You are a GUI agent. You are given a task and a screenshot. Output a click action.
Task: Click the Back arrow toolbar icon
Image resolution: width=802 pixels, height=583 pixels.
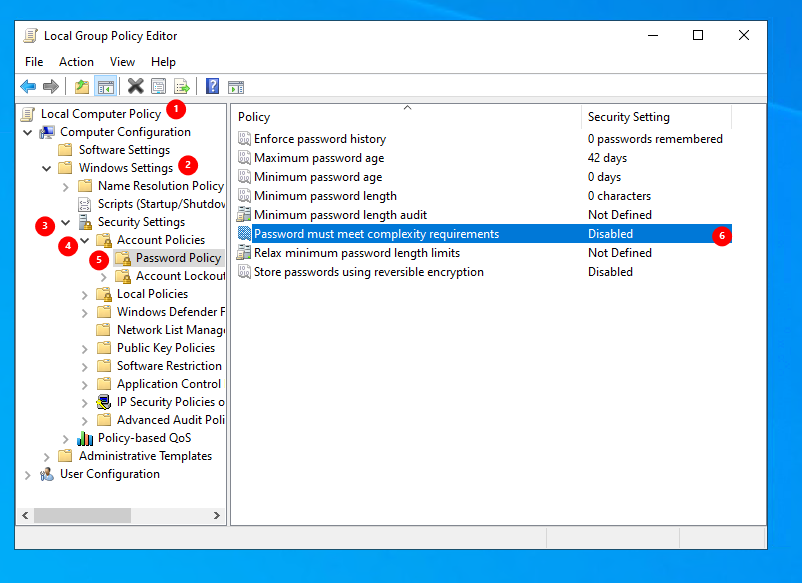click(28, 87)
